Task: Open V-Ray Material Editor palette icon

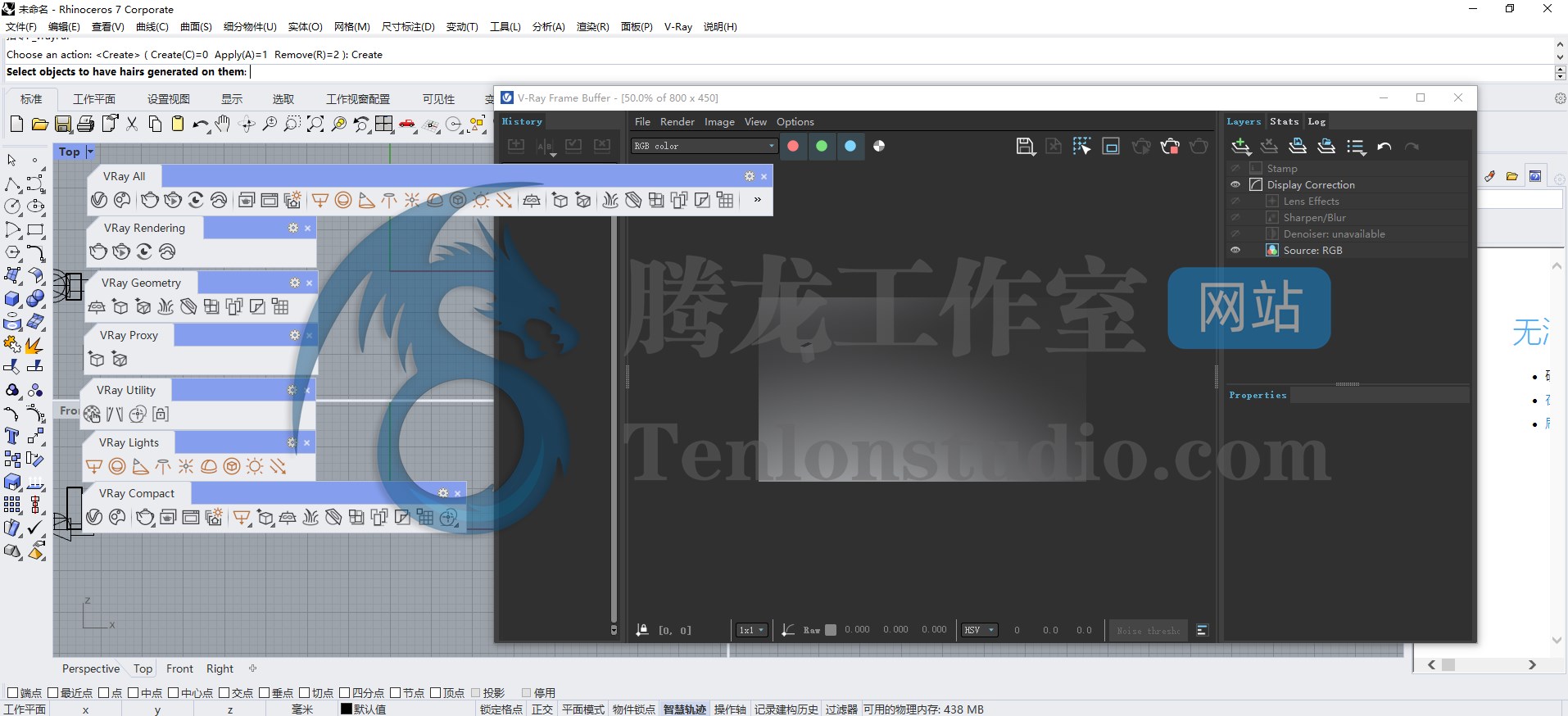Action: [x=122, y=200]
